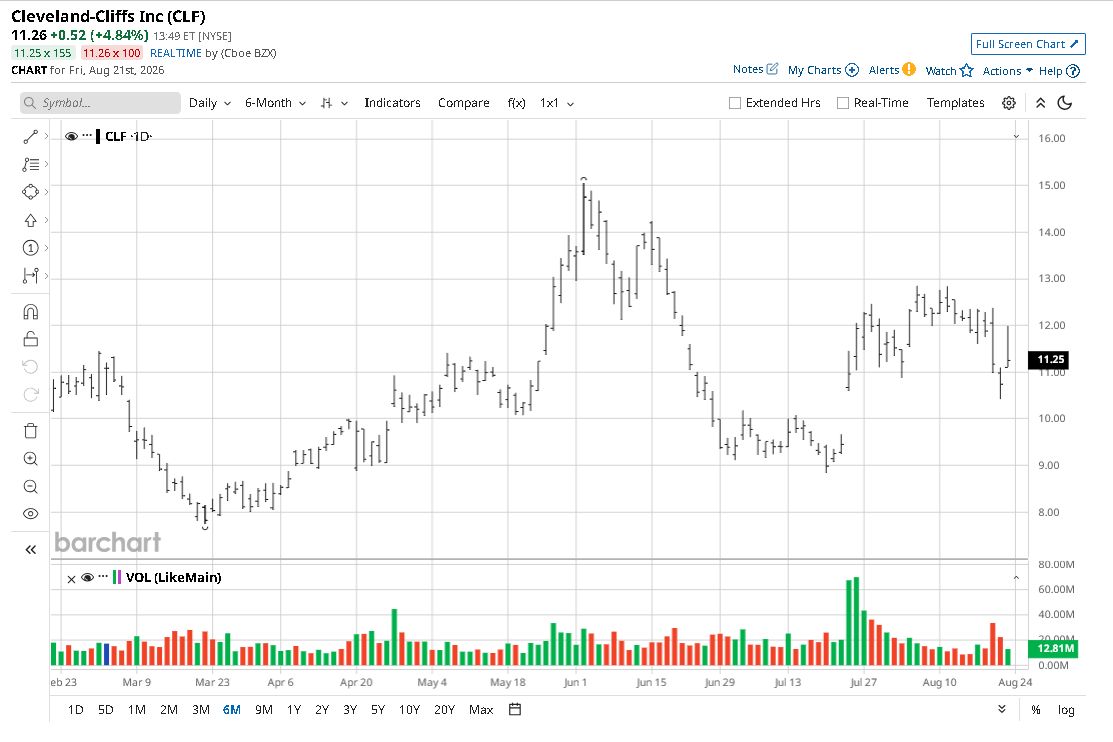Screen dimensions: 1113x742
Task: Select the 1D range
Action: [x=75, y=709]
